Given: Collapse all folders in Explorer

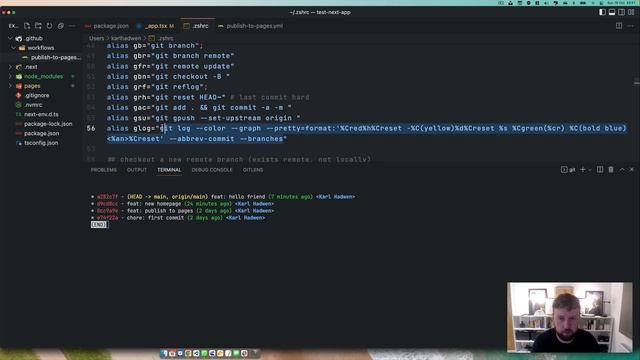Looking at the screenshot, I should 61,26.
